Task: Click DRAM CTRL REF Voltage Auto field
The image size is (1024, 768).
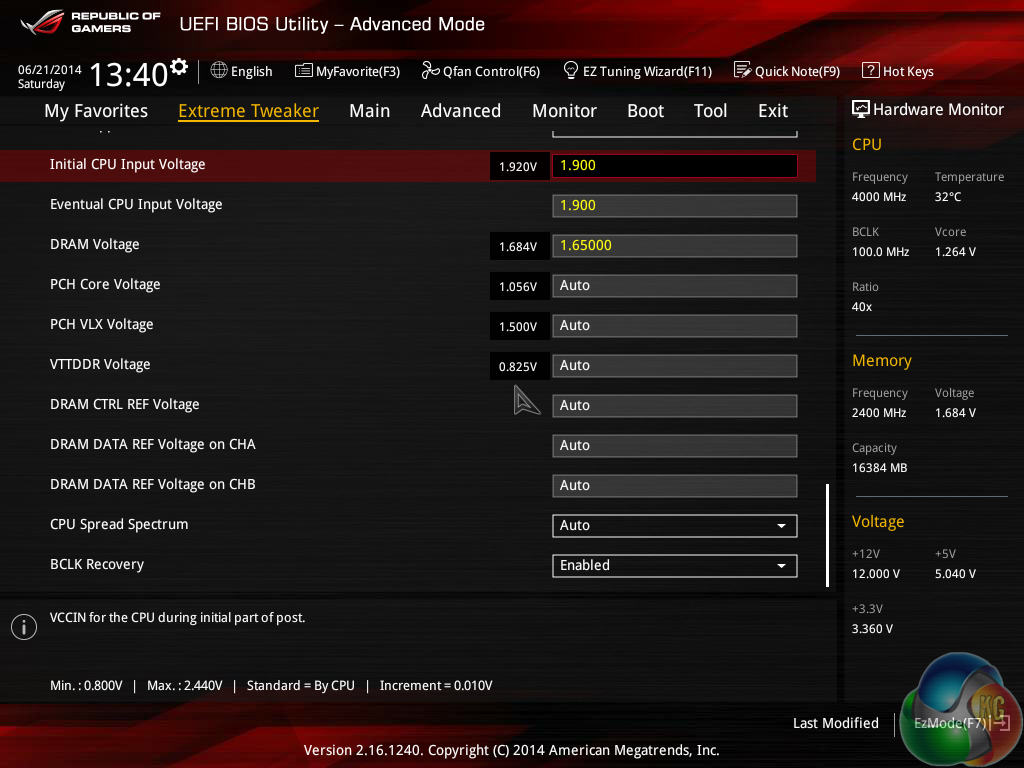Action: coord(675,406)
